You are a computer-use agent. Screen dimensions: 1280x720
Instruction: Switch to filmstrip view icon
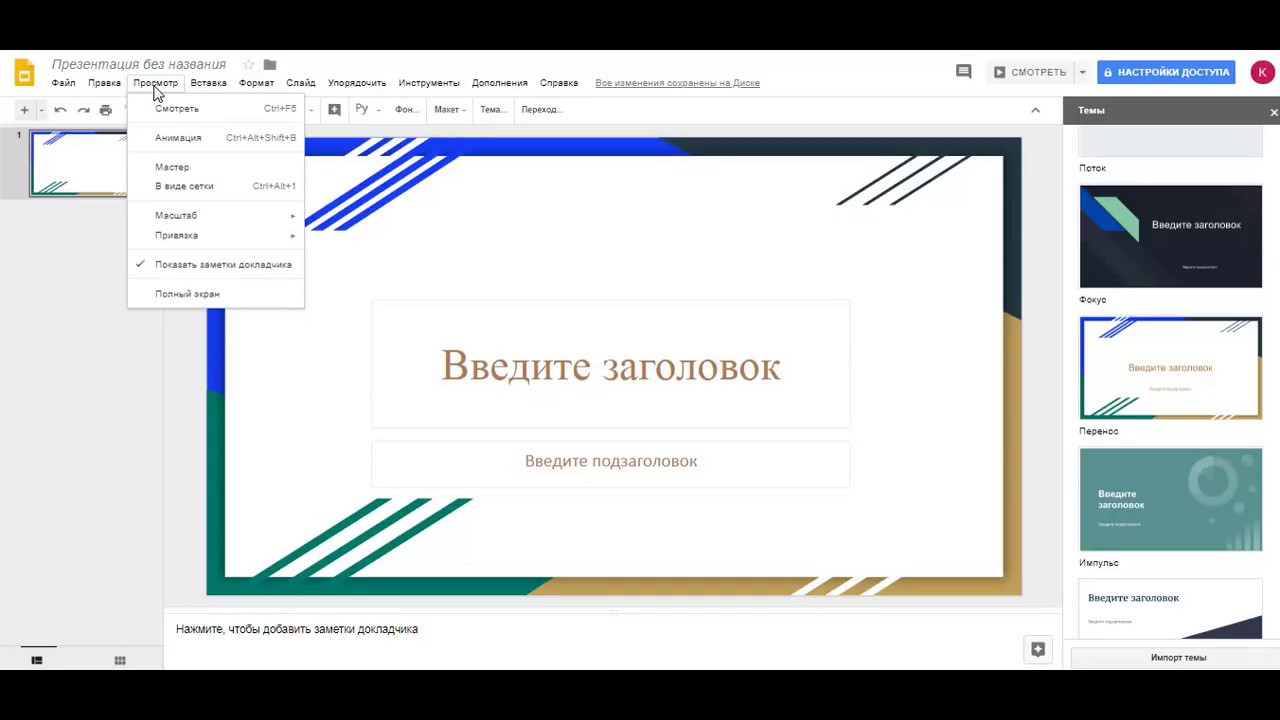(37, 660)
